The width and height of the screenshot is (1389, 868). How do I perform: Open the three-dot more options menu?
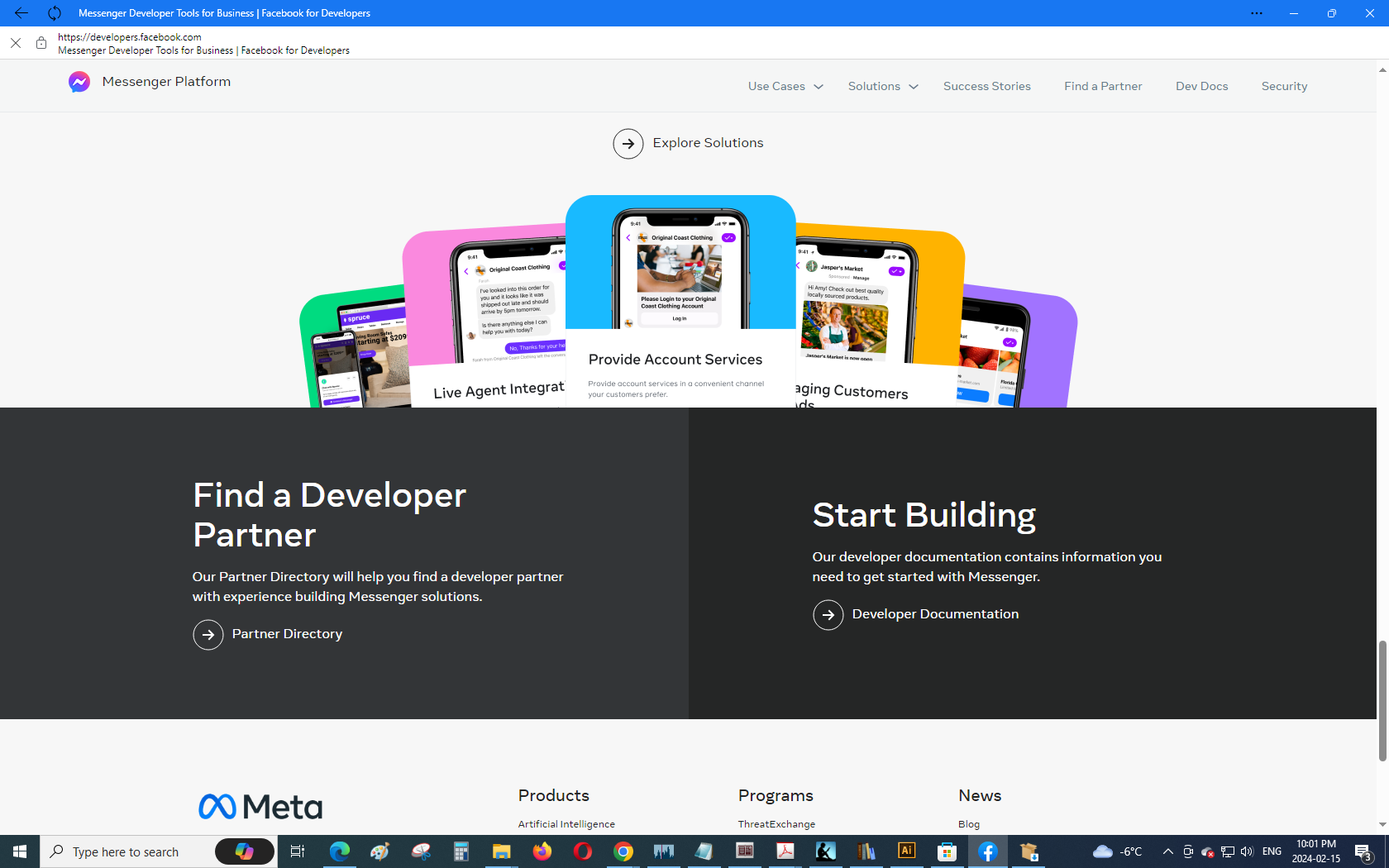click(1256, 13)
